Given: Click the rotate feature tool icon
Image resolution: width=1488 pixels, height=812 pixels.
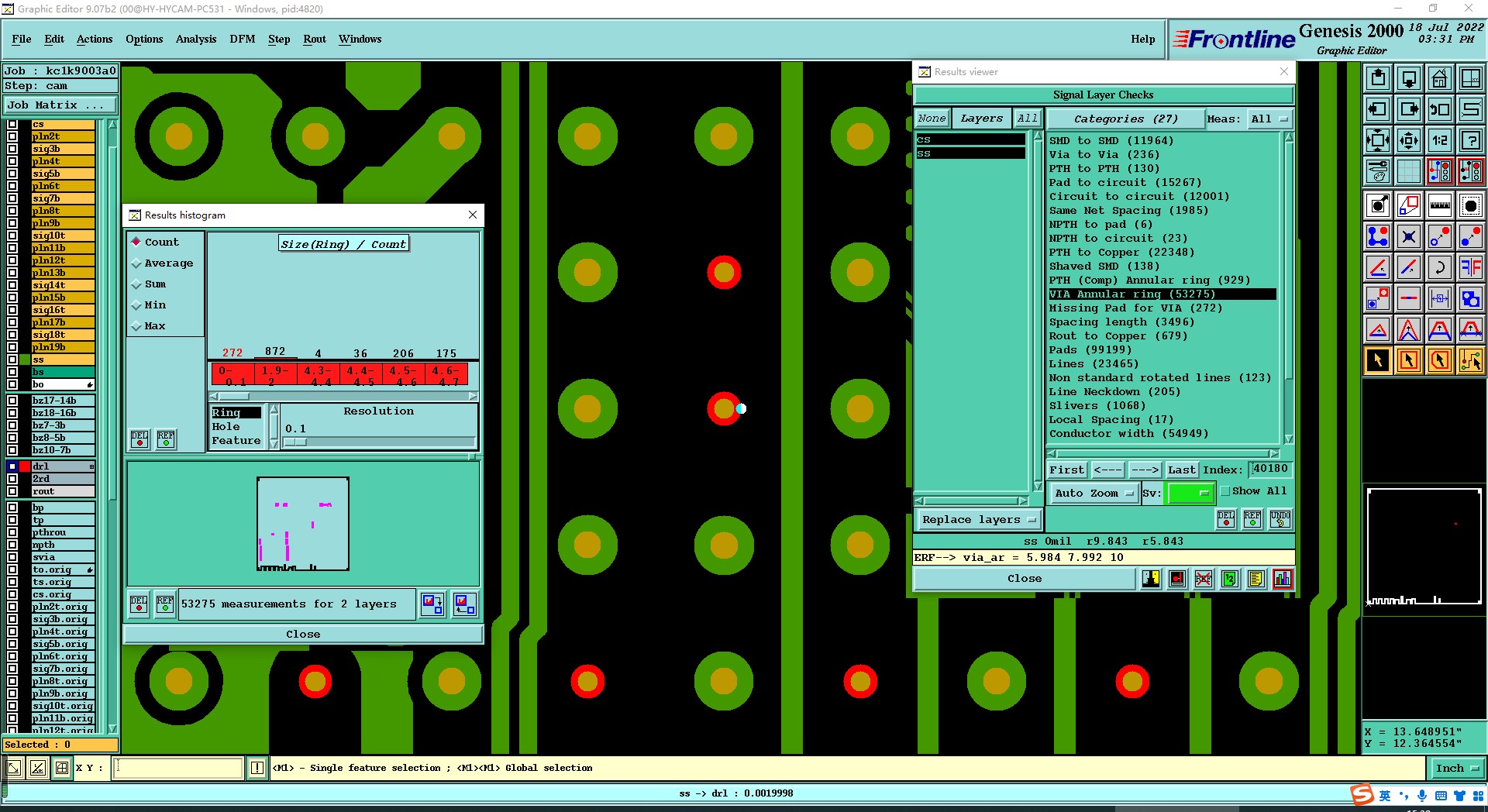Looking at the screenshot, I should coord(1439,267).
